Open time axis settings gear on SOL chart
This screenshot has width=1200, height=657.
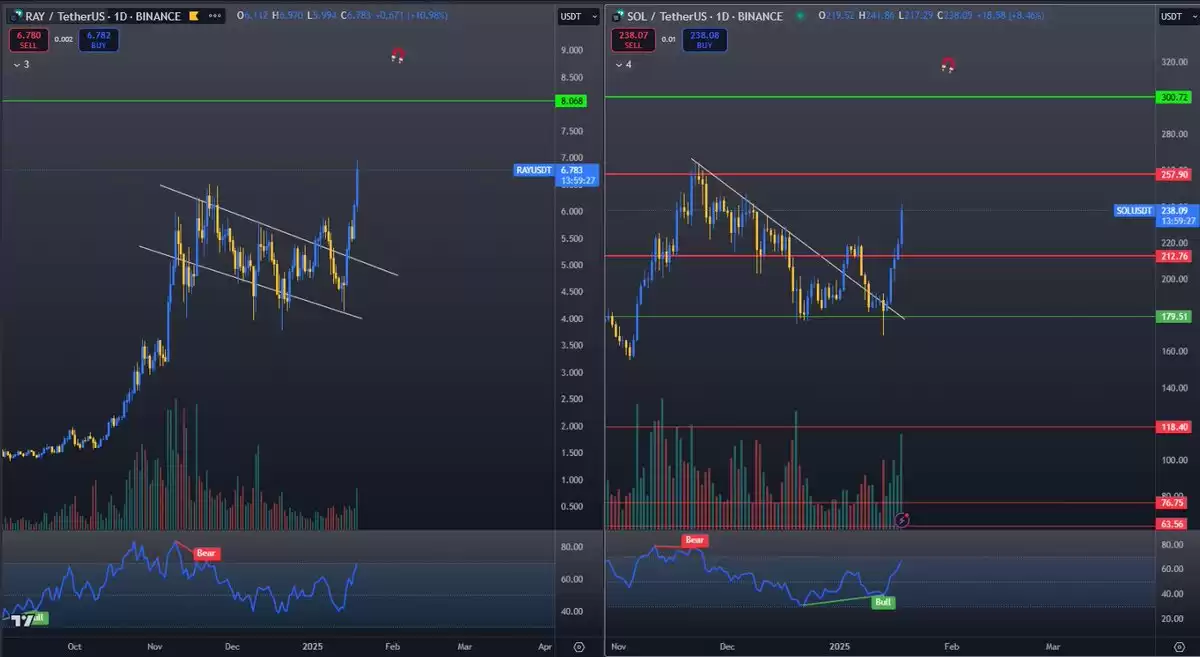pos(1182,646)
